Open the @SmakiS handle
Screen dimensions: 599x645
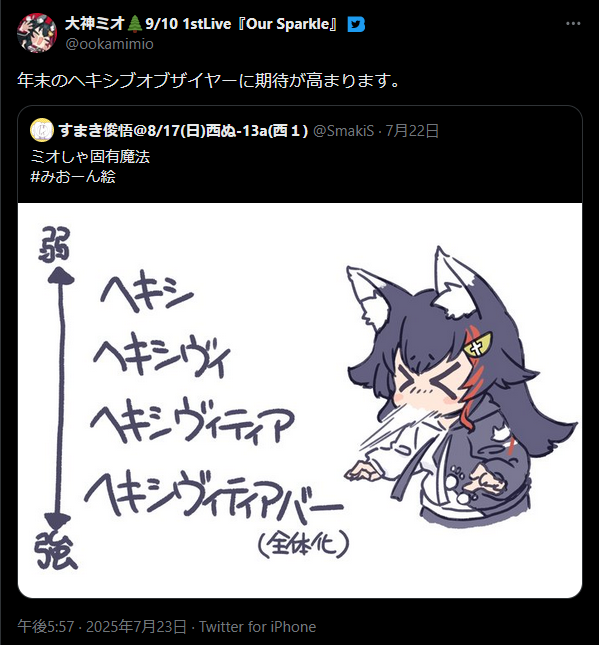tap(344, 131)
